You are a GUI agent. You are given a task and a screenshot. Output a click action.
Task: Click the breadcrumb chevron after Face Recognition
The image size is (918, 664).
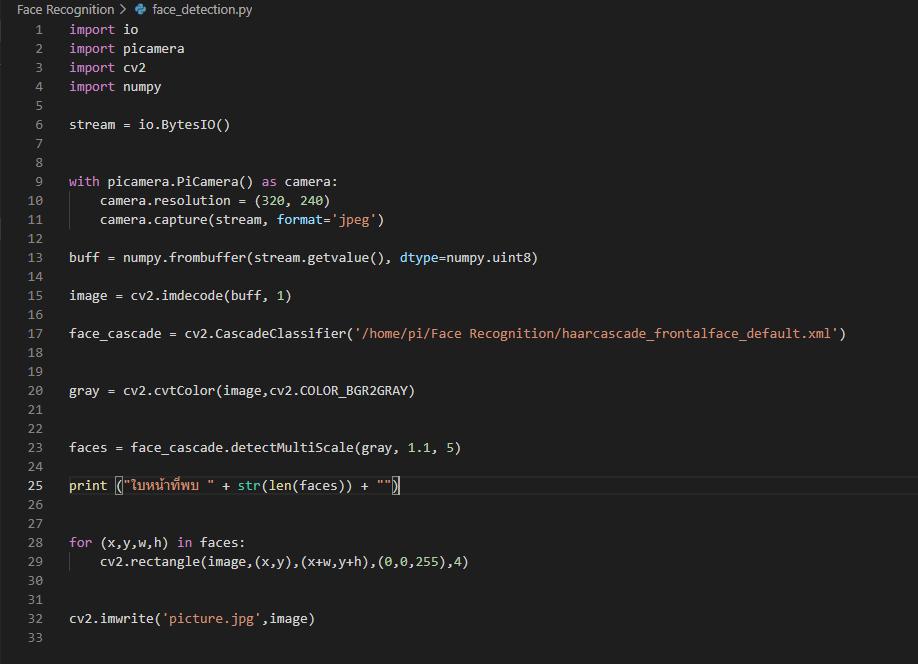tap(123, 9)
